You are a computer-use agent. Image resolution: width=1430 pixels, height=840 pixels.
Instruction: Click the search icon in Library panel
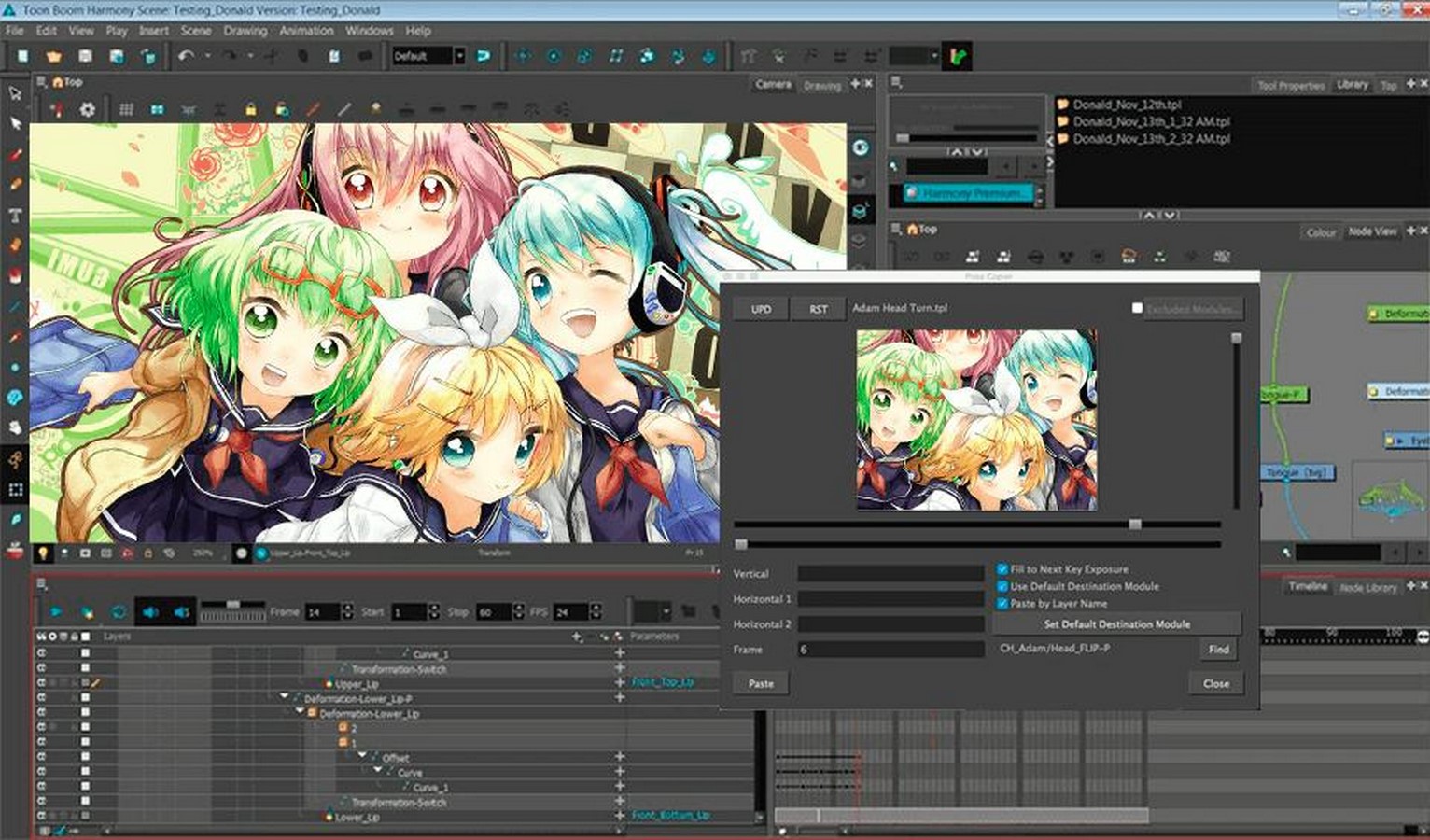[x=894, y=166]
